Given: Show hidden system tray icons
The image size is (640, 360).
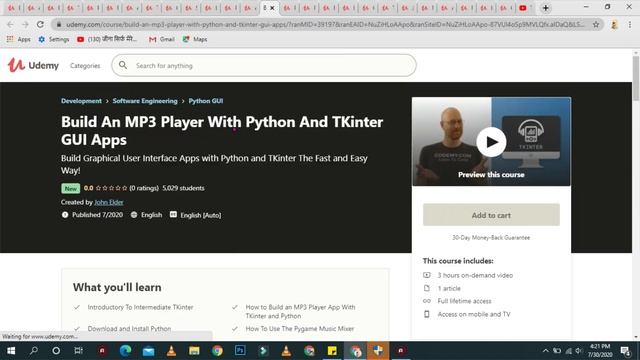Looking at the screenshot, I should (545, 351).
